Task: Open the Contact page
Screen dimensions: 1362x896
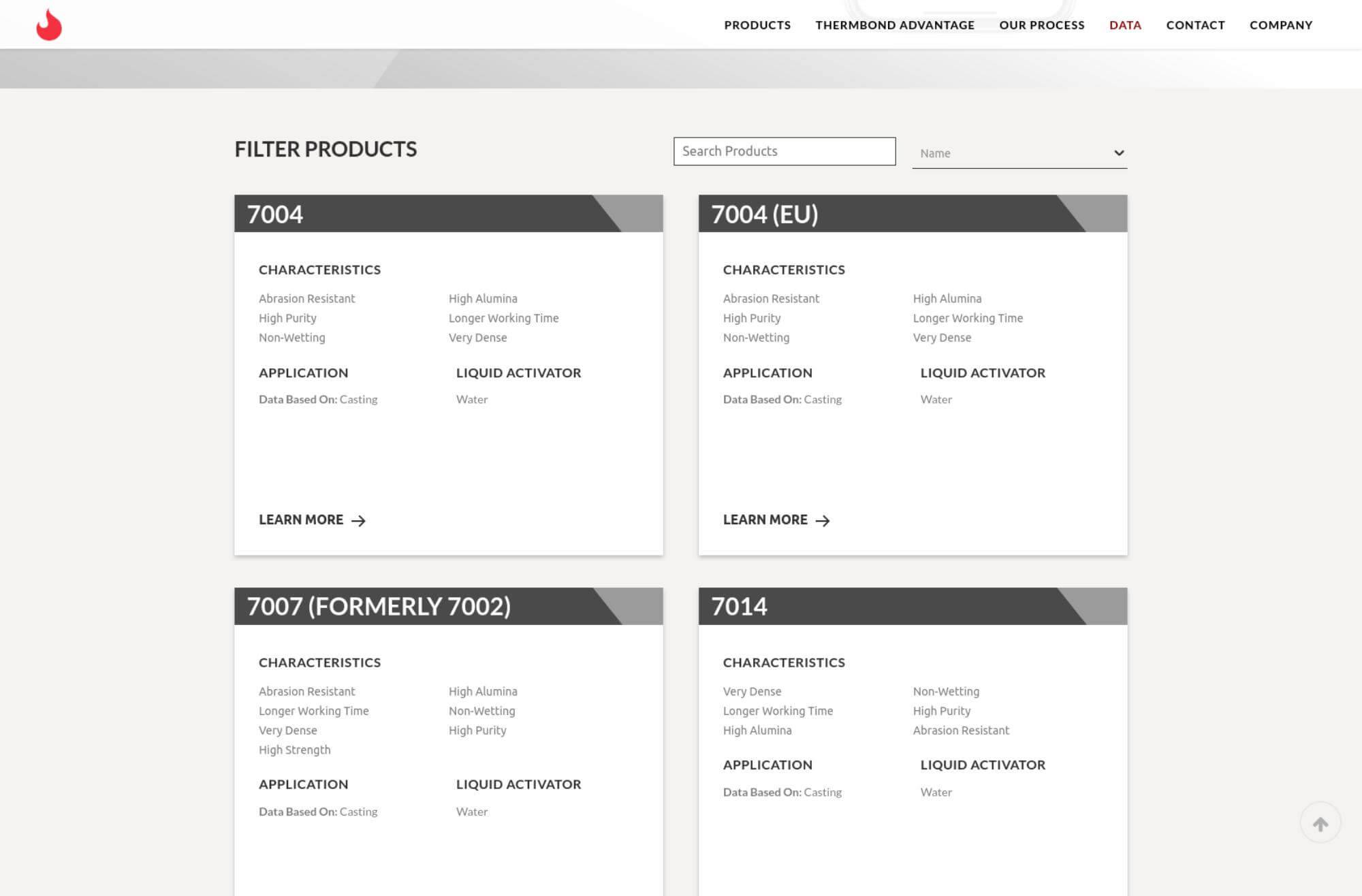Action: click(x=1195, y=25)
